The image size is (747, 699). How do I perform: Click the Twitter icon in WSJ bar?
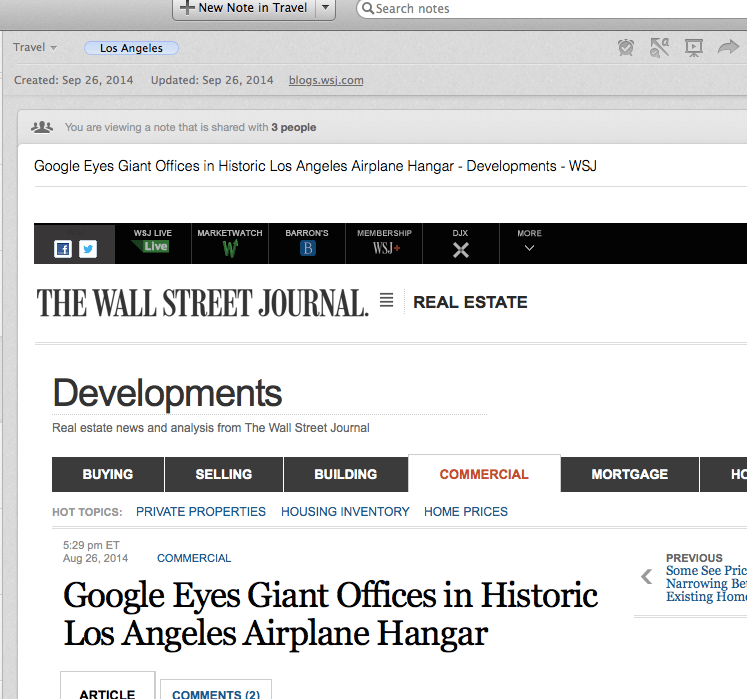(x=88, y=249)
